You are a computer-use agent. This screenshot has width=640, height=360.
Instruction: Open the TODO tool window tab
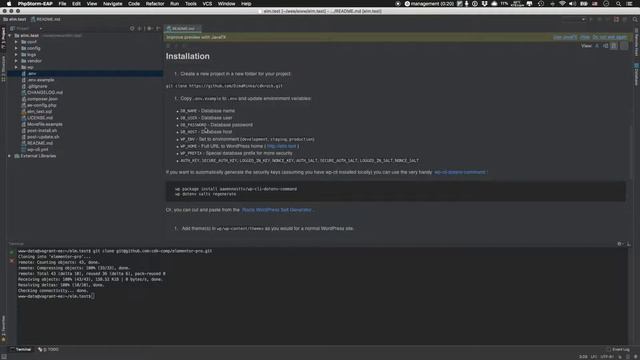[x=49, y=349]
